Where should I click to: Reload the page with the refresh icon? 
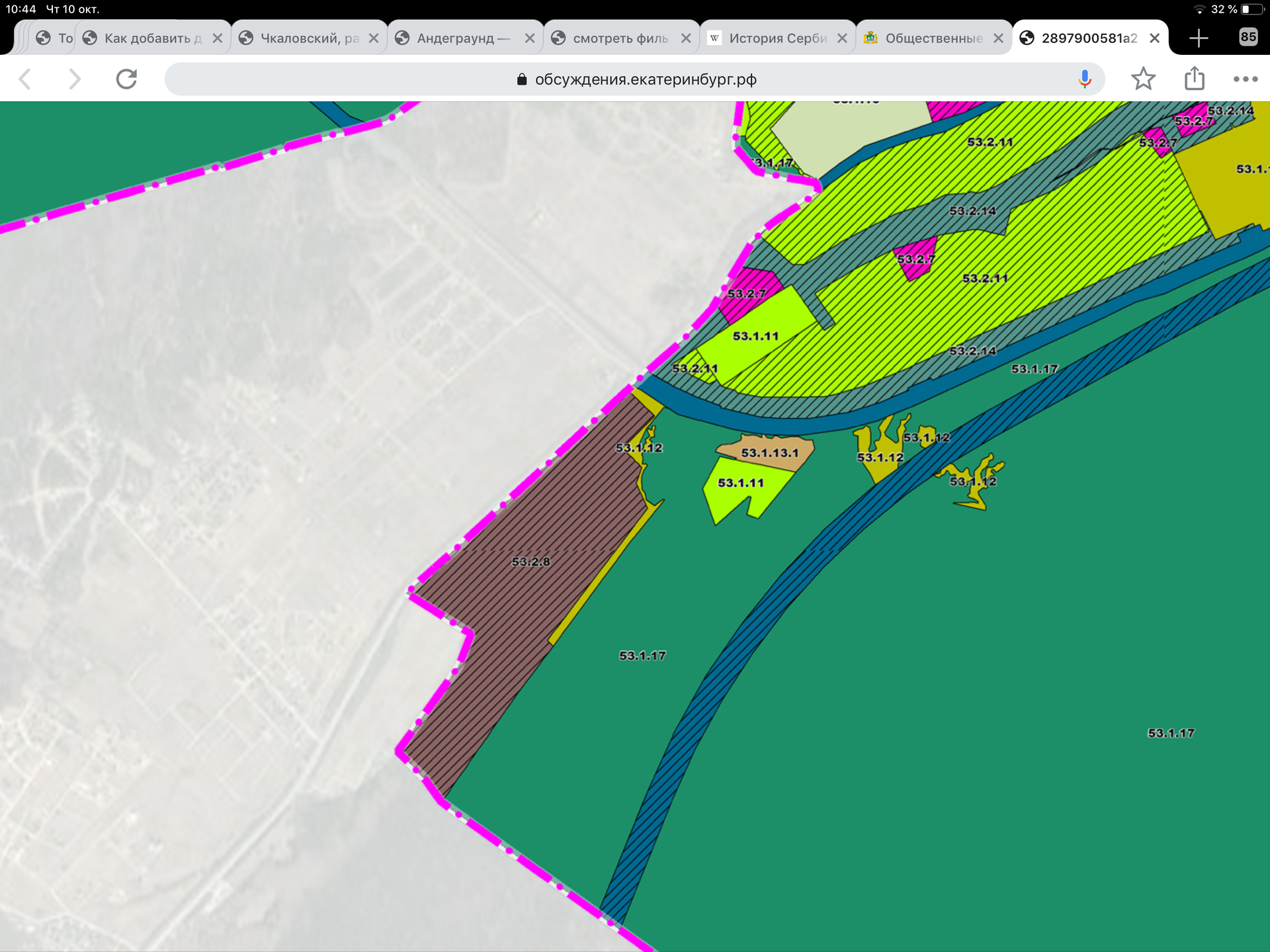(x=126, y=79)
